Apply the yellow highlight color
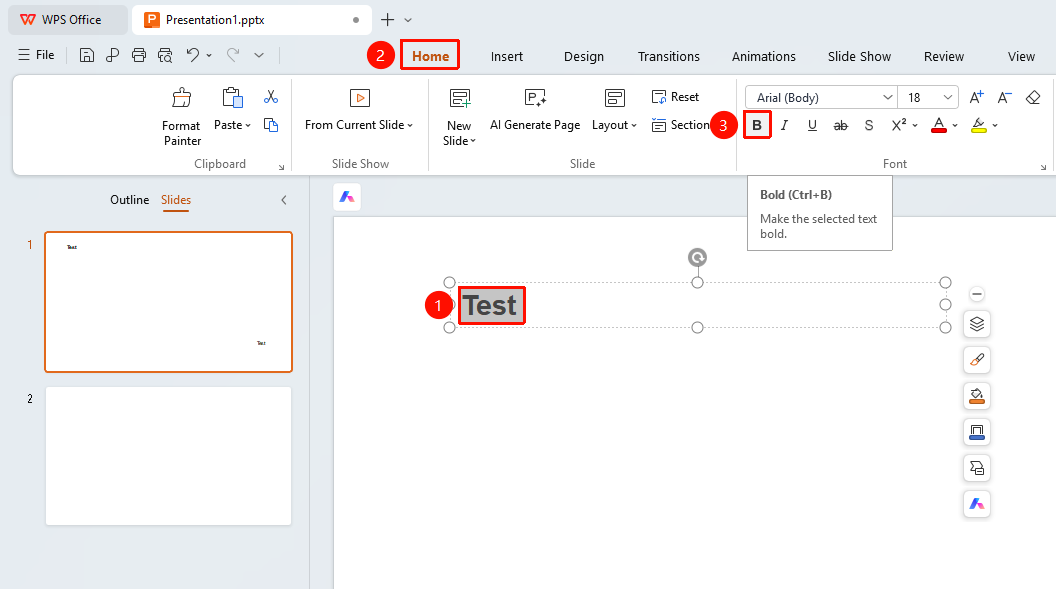Viewport: 1056px width, 589px height. click(x=979, y=125)
